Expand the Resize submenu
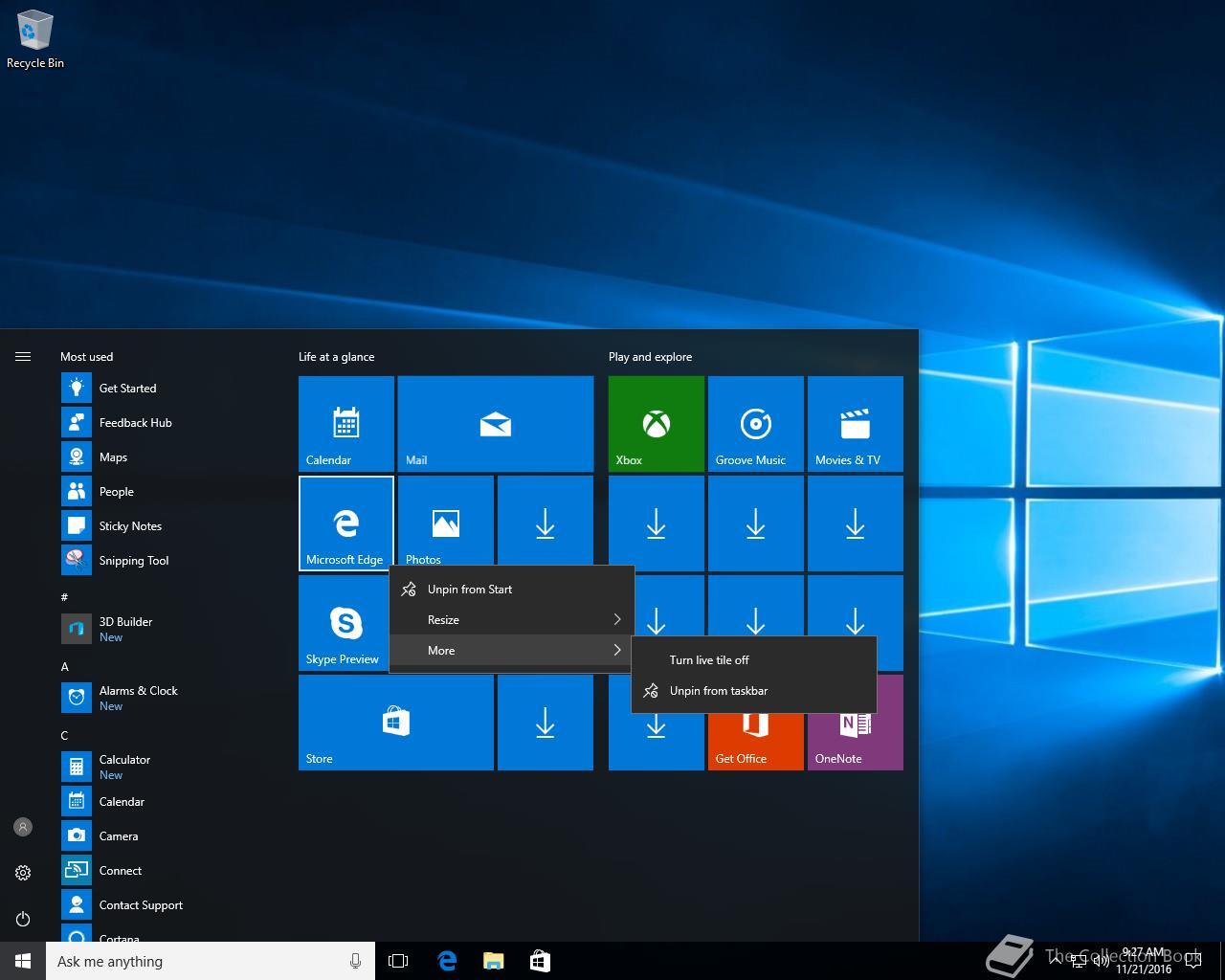Image resolution: width=1225 pixels, height=980 pixels. pyautogui.click(x=512, y=619)
